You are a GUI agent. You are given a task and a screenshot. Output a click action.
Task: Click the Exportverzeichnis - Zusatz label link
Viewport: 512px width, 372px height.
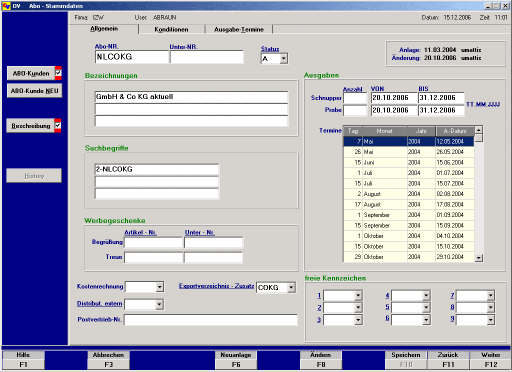coord(216,286)
